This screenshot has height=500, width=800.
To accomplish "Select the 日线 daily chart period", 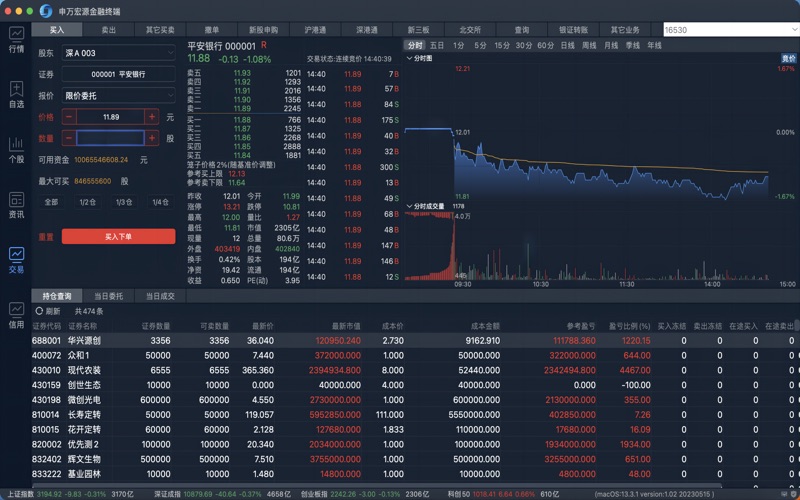I will coord(567,45).
